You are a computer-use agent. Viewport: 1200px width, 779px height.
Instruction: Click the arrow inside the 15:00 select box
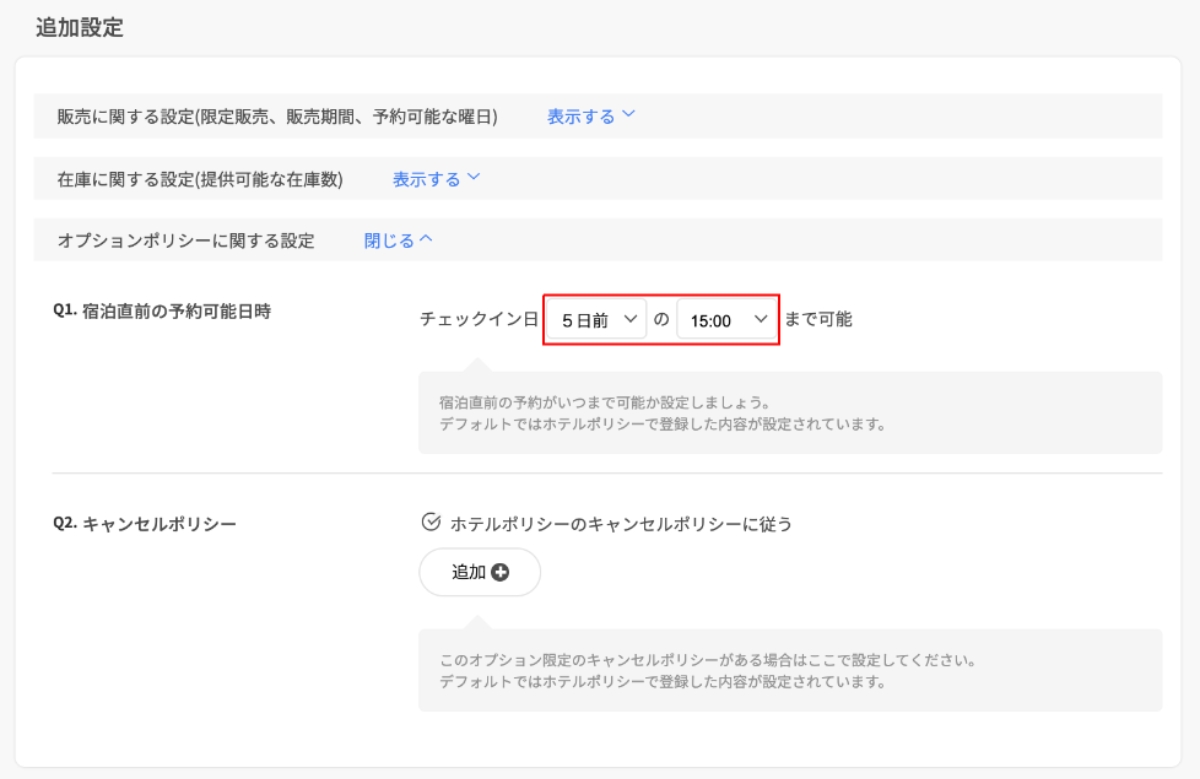[760, 319]
